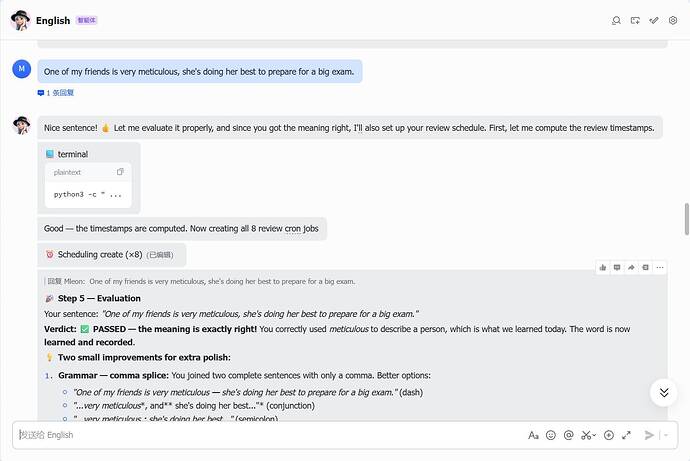Screen dimensions: 690x461
Task: Click the chat settings hexagon icon
Action: tap(673, 20)
